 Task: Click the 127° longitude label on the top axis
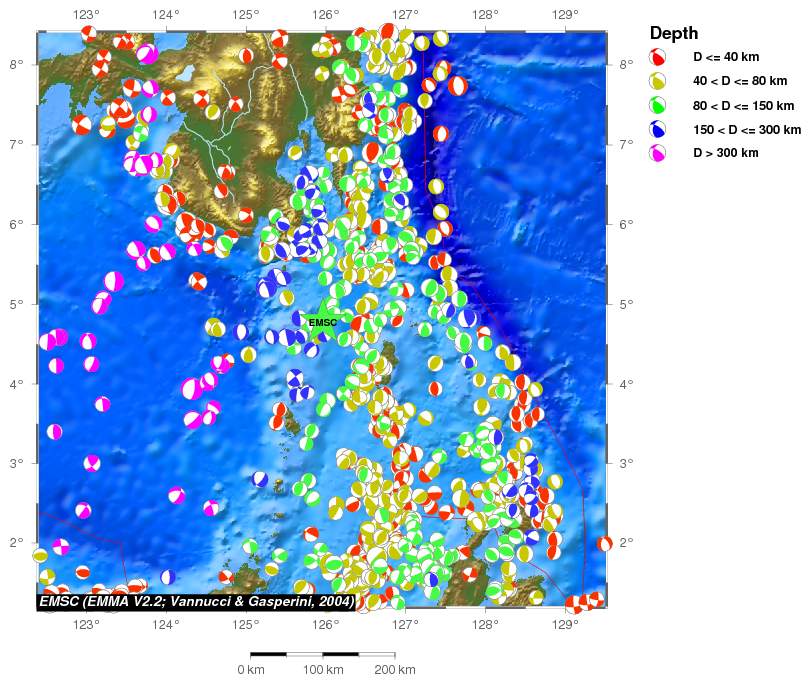pyautogui.click(x=405, y=14)
